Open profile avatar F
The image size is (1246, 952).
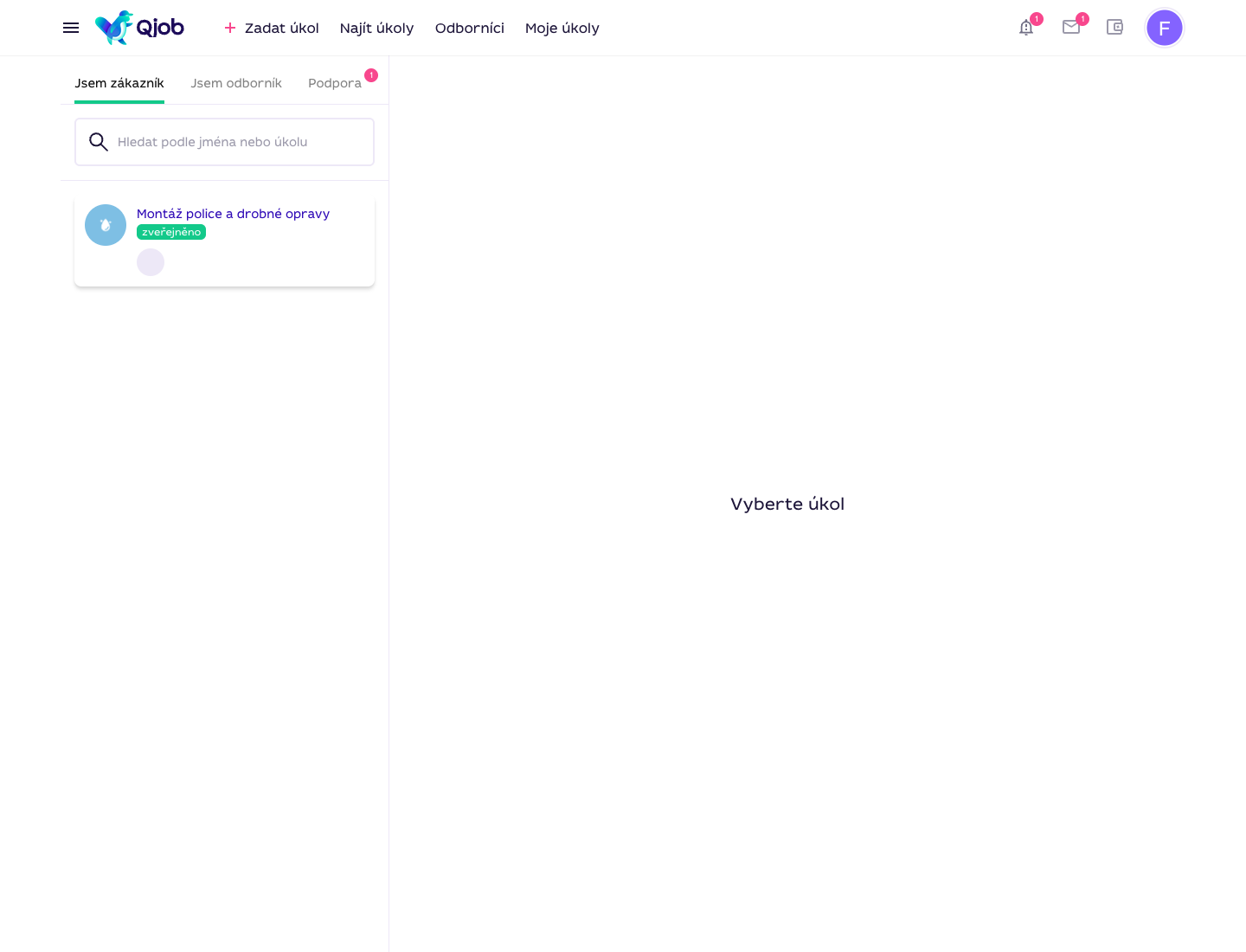click(x=1165, y=28)
